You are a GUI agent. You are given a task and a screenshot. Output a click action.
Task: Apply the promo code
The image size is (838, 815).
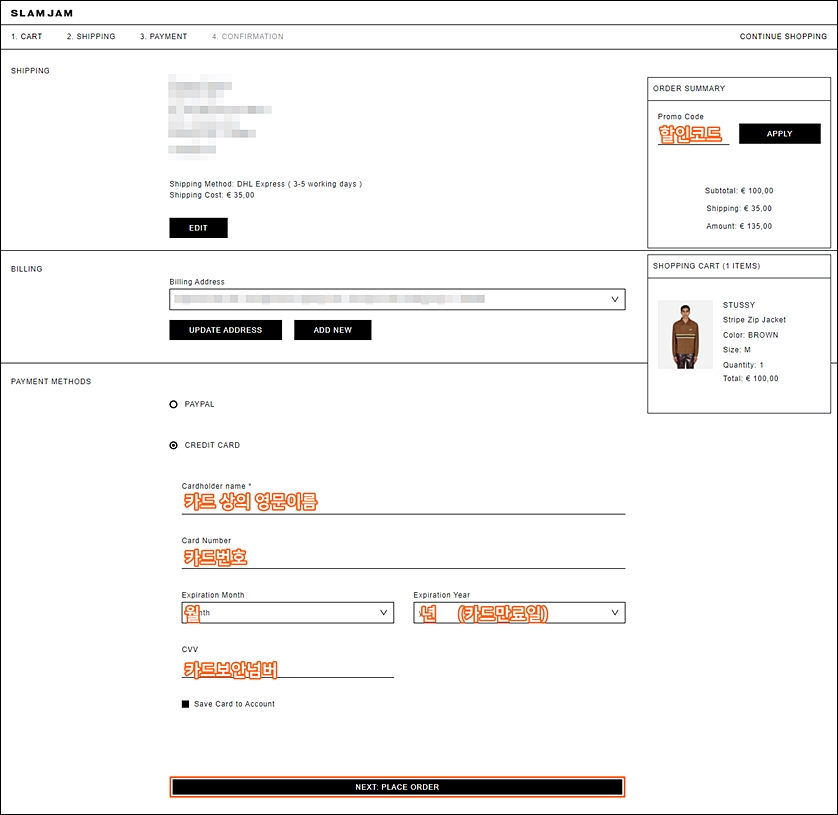click(780, 134)
